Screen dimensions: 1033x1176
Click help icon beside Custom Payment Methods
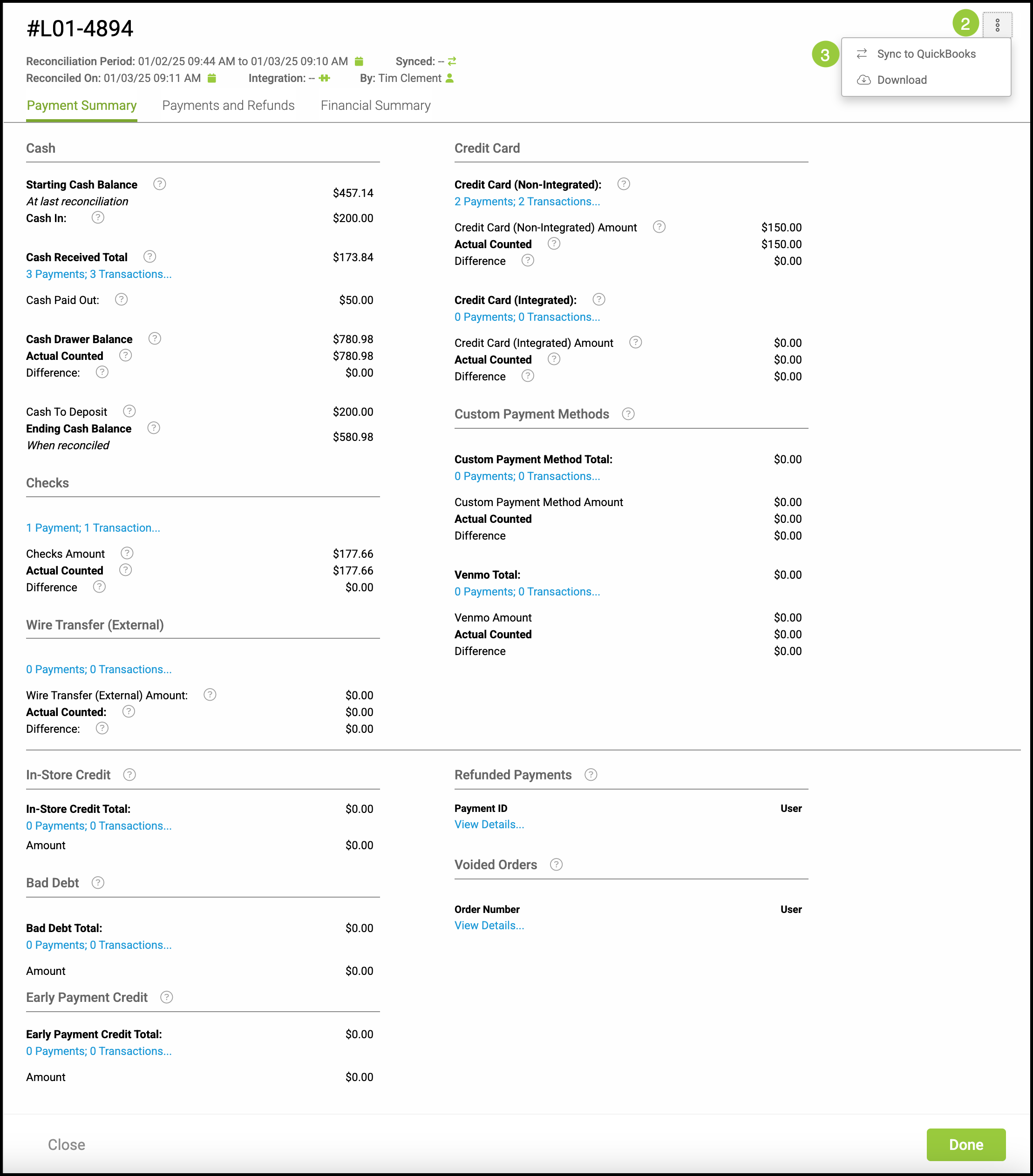click(x=628, y=414)
